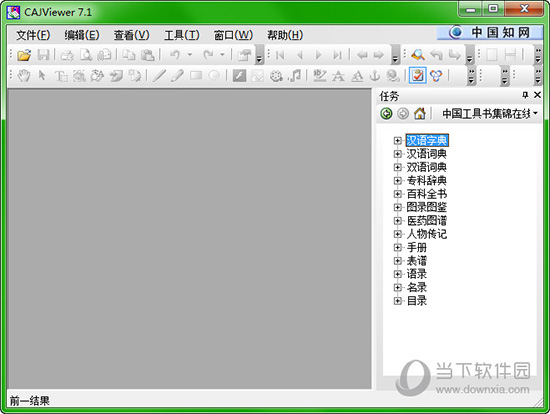550x414 pixels.
Task: Select the ellipse annotation tool
Action: coord(214,75)
